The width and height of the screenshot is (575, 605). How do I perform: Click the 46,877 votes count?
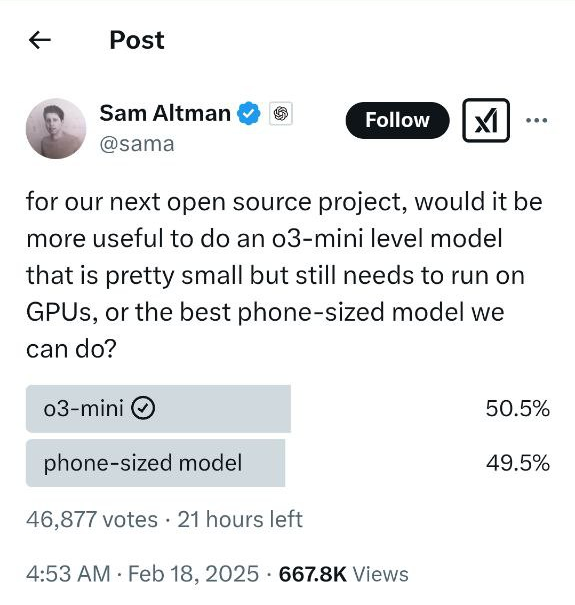tap(92, 519)
